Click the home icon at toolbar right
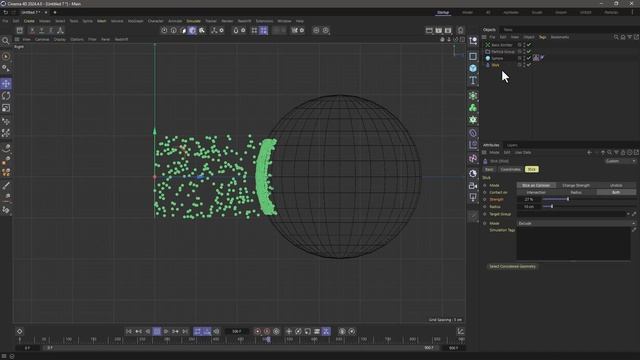 (x=460, y=30)
